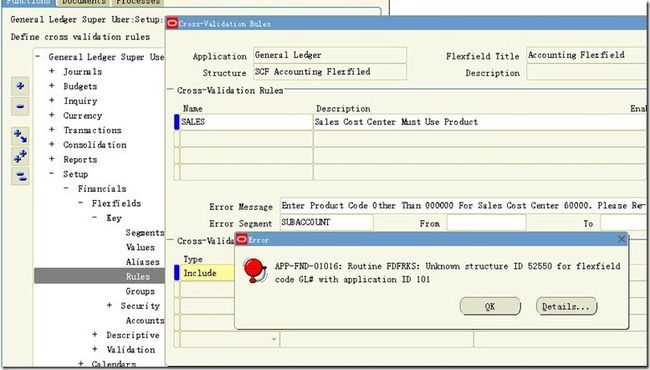The width and height of the screenshot is (650, 370).
Task: Click the red alarm bell error icon
Action: click(x=255, y=270)
